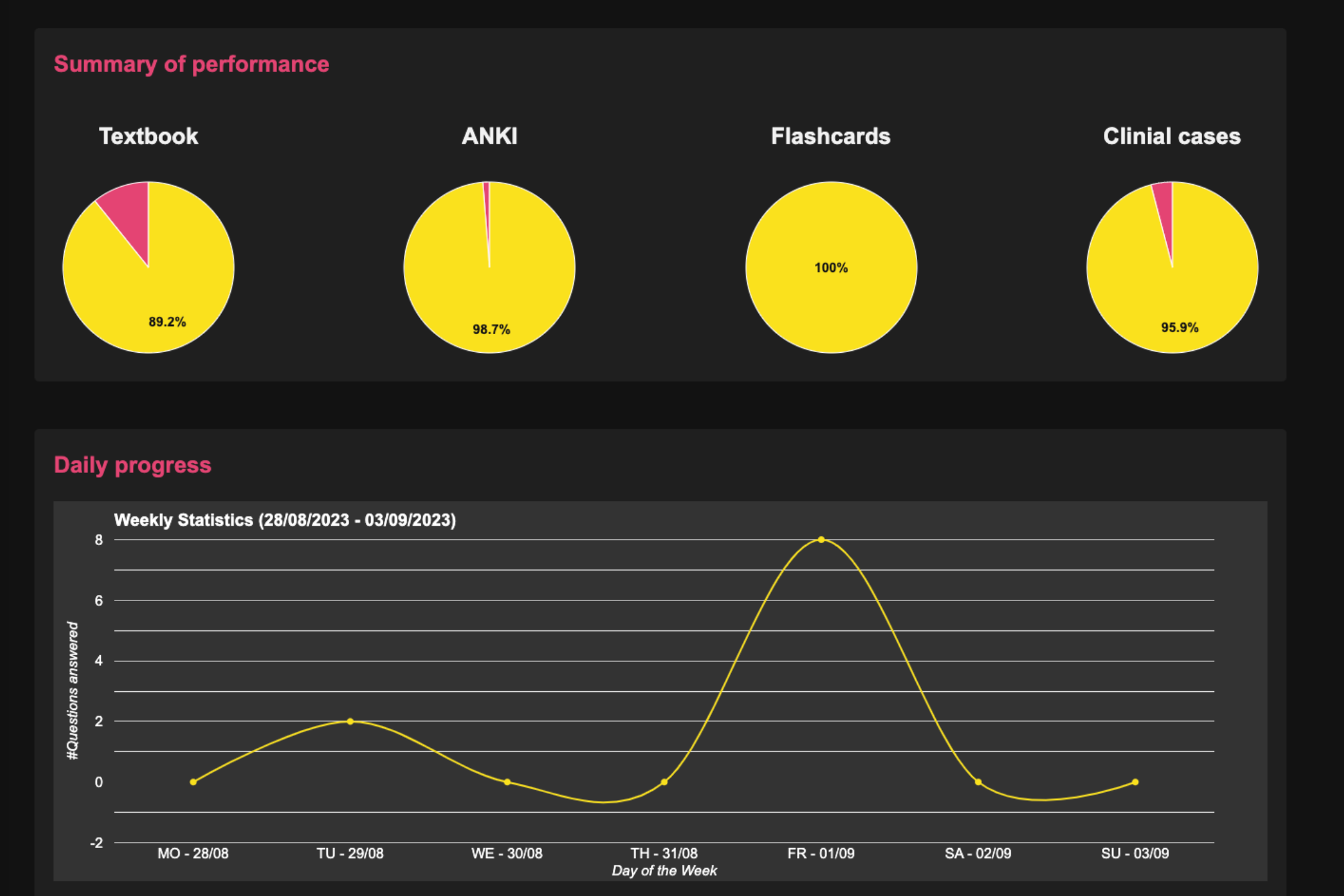Screen dimensions: 1344x896
Task: Click the Friday data point at value 8
Action: pos(821,539)
